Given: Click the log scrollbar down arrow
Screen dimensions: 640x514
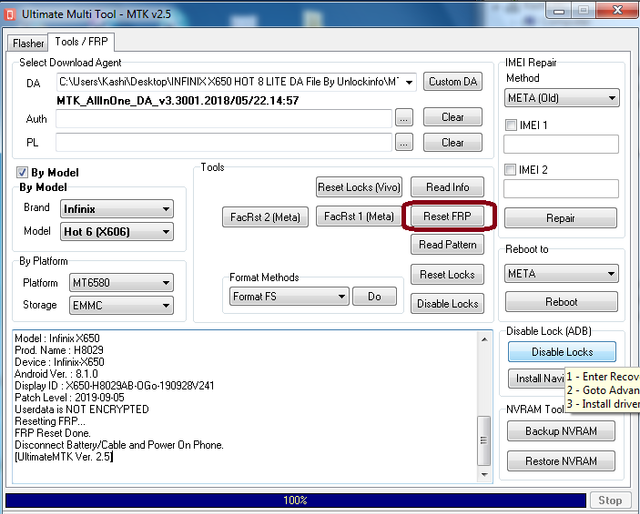Looking at the screenshot, I should tap(484, 474).
